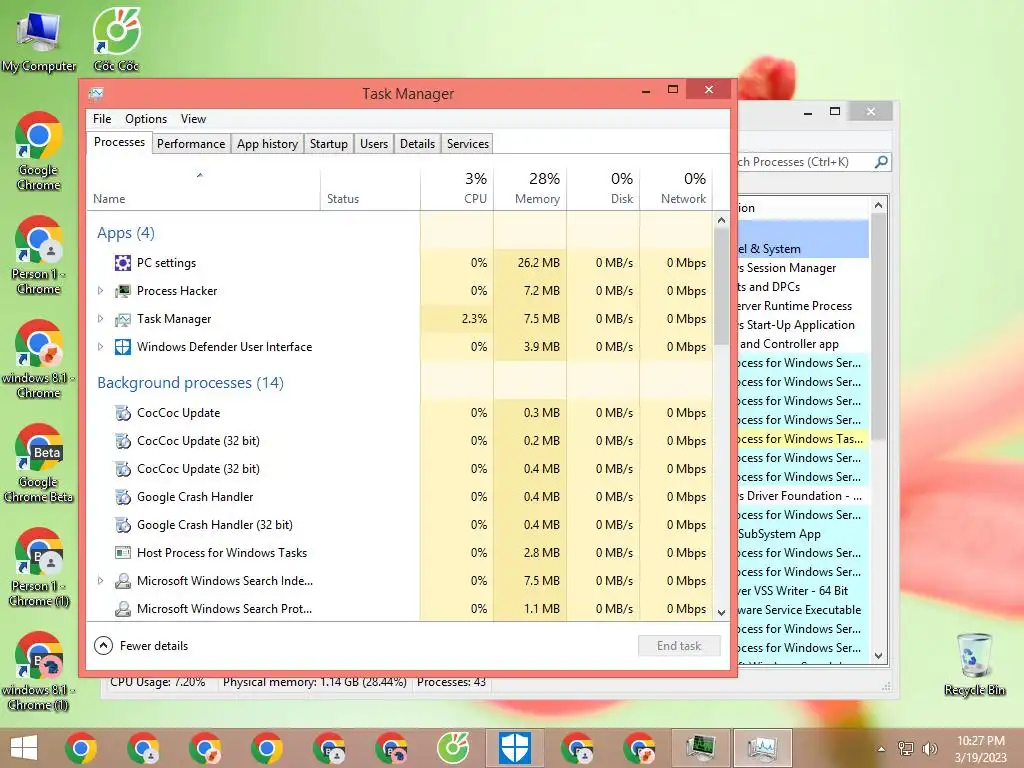Click the Process Hacker scrollbar down arrow
Image resolution: width=1024 pixels, height=768 pixels.
[878, 656]
